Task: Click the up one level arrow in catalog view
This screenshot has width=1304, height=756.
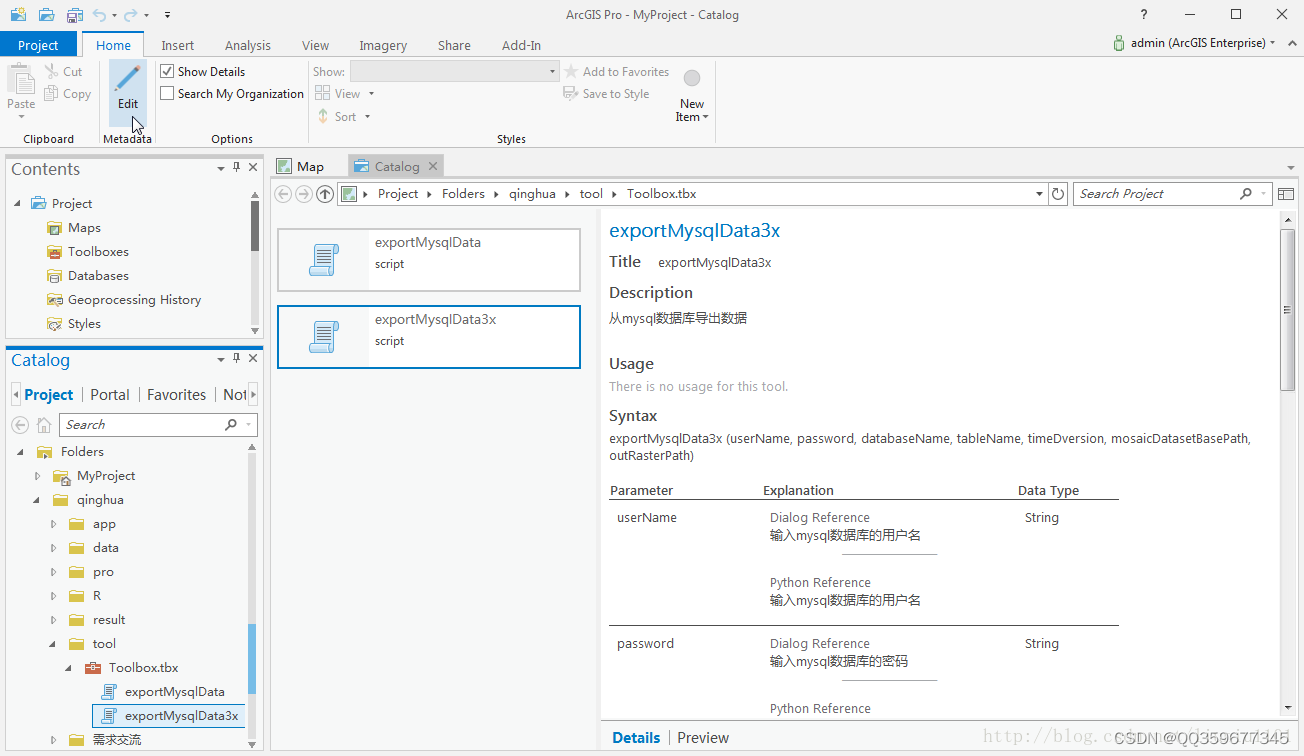Action: click(325, 194)
